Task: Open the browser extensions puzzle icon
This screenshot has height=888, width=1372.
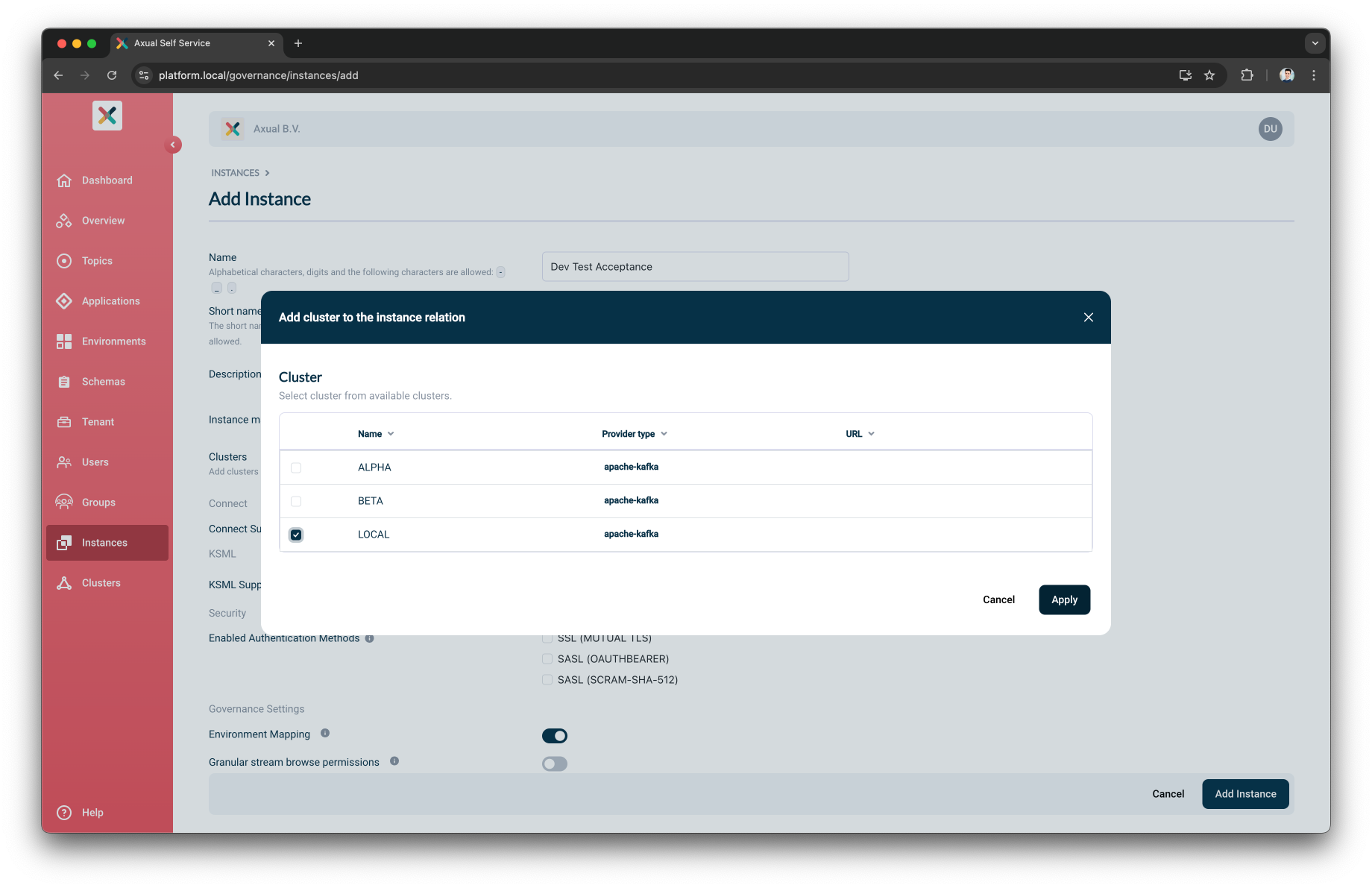Action: click(1247, 75)
